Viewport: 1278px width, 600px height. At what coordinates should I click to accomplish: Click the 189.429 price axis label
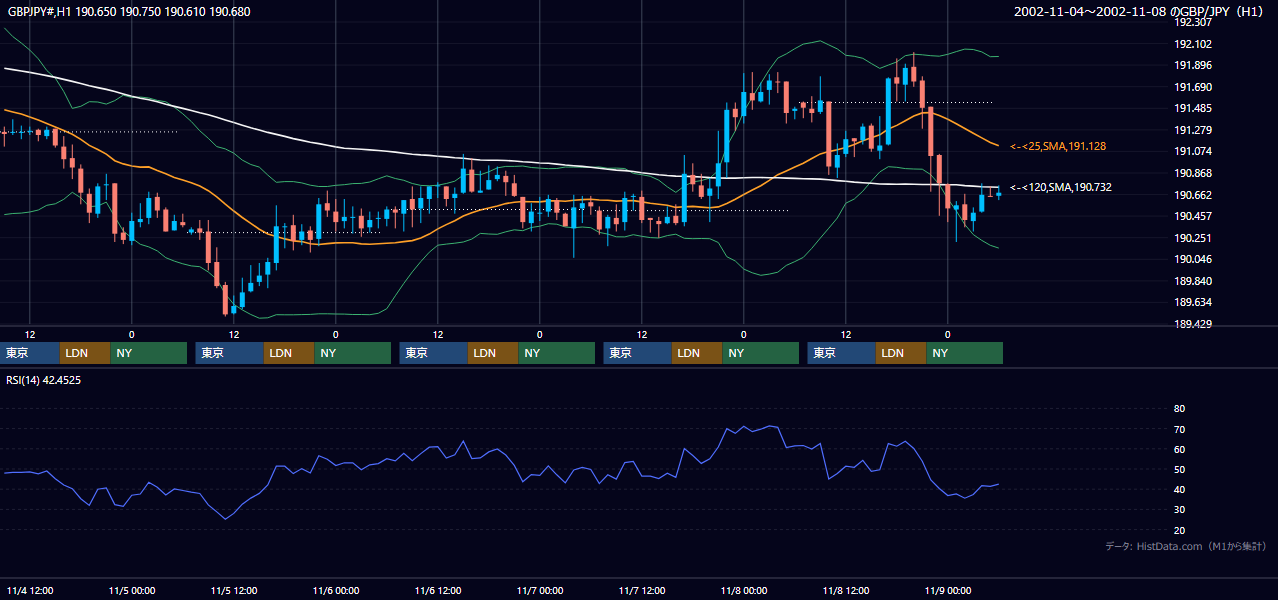click(1194, 324)
